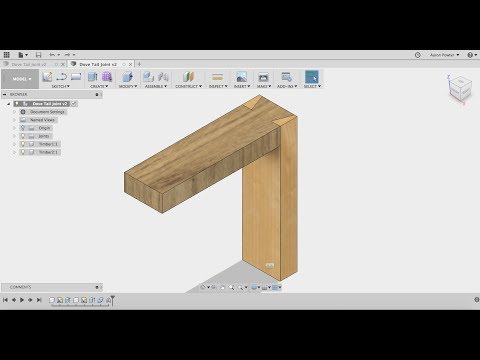
Task: Click the Zoom magnifier icon
Action: click(231, 287)
